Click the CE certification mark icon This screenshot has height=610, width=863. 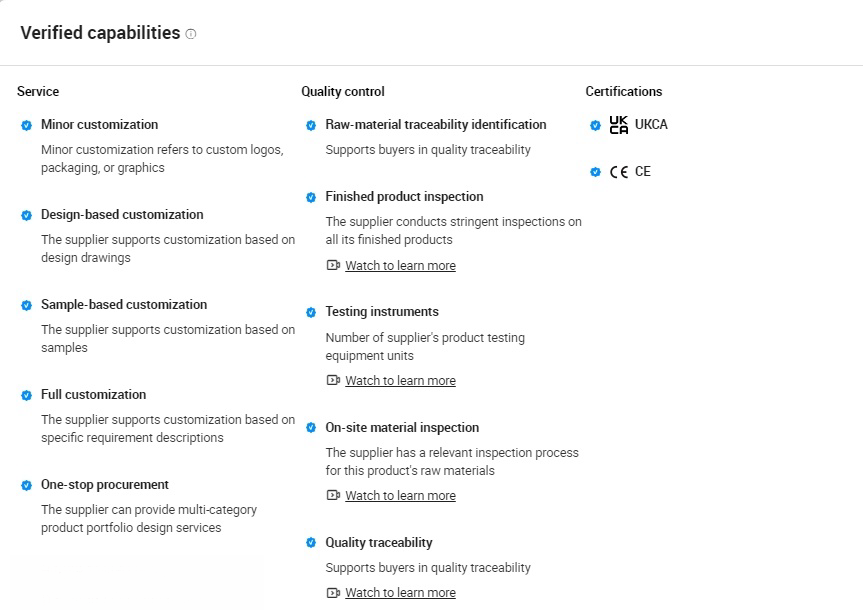[619, 172]
